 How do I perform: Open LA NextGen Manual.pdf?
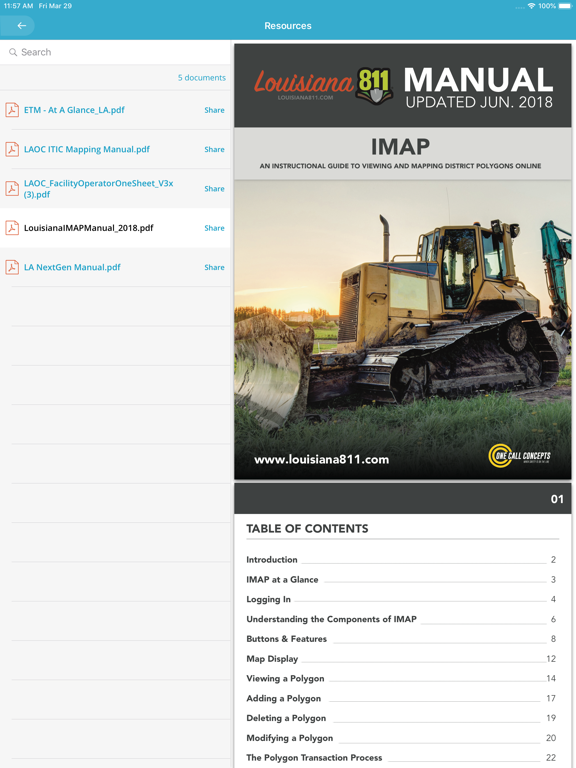(x=72, y=267)
